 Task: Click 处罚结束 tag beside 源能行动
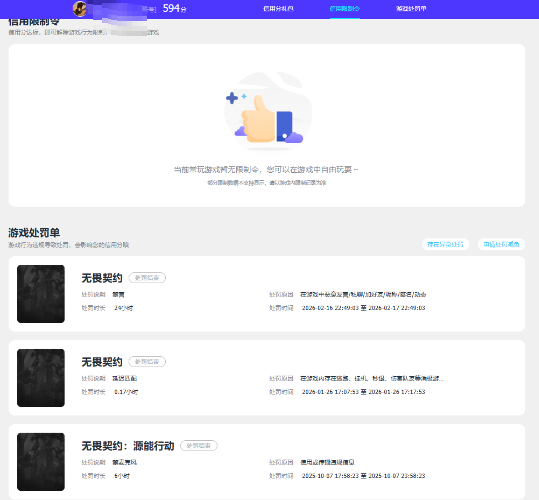coord(199,445)
